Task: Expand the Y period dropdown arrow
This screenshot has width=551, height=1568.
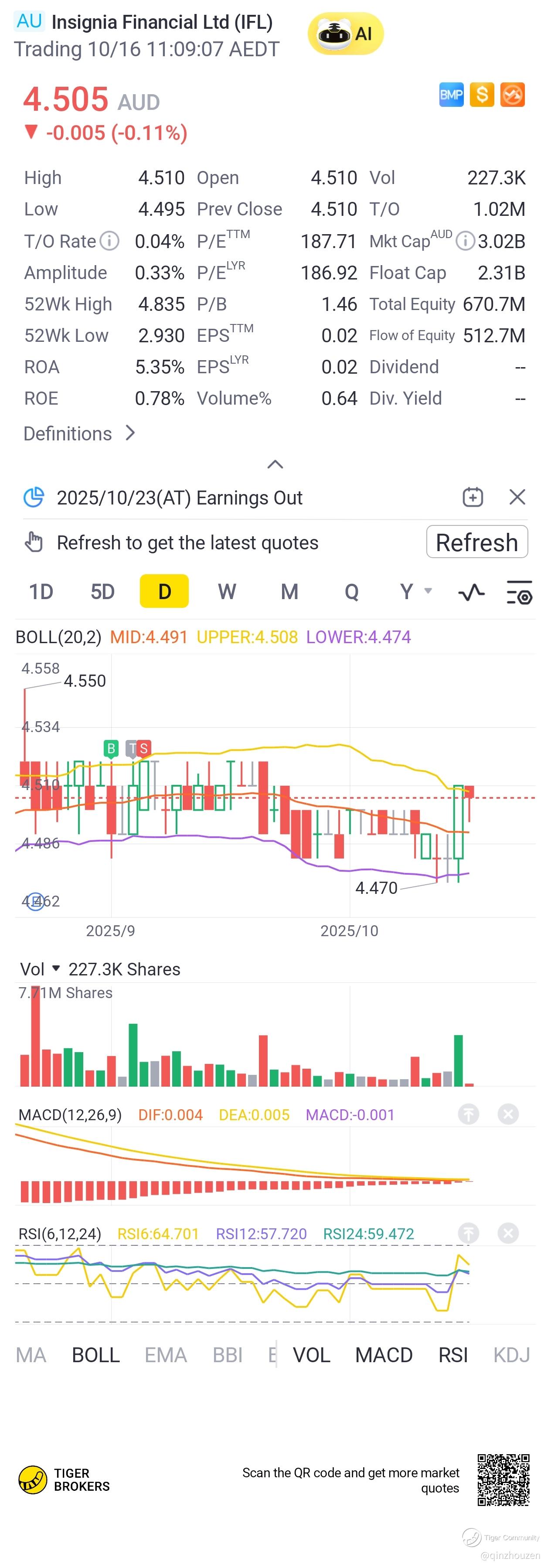Action: coord(427,591)
